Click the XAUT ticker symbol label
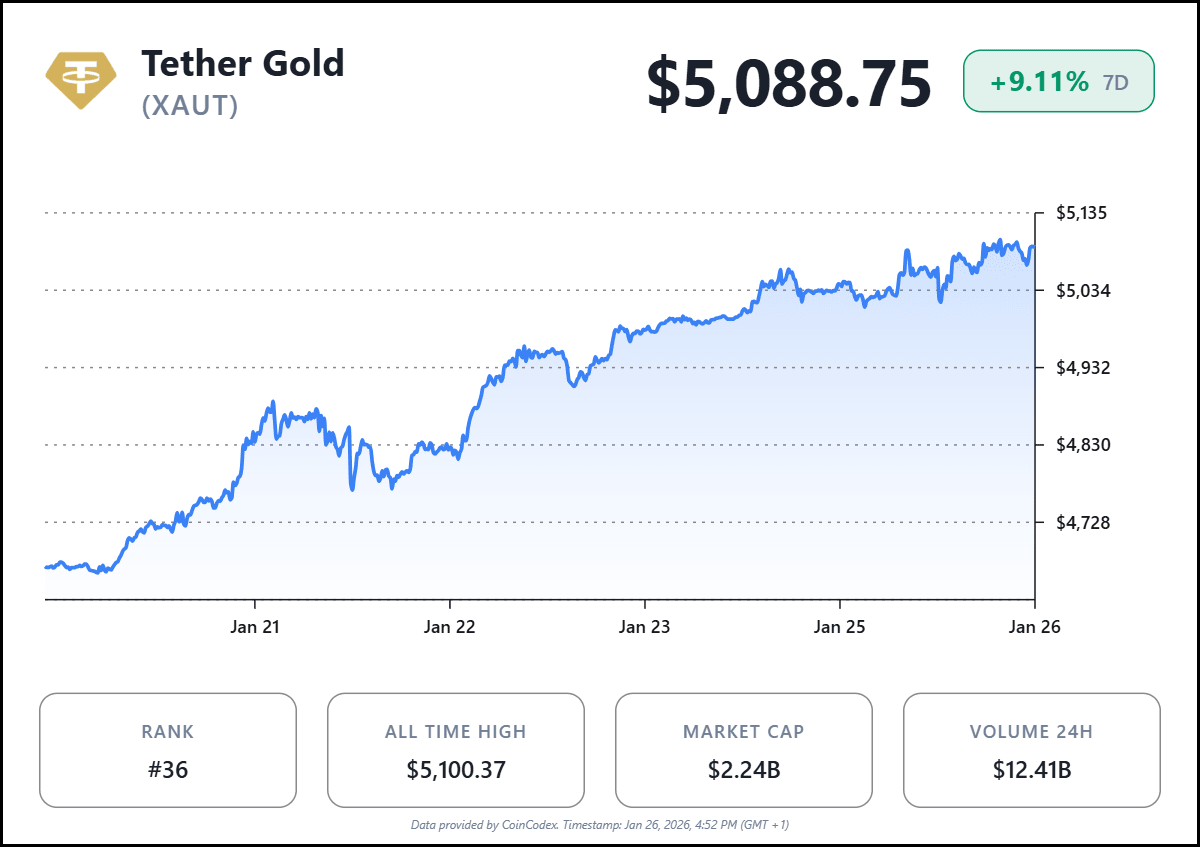 point(190,106)
